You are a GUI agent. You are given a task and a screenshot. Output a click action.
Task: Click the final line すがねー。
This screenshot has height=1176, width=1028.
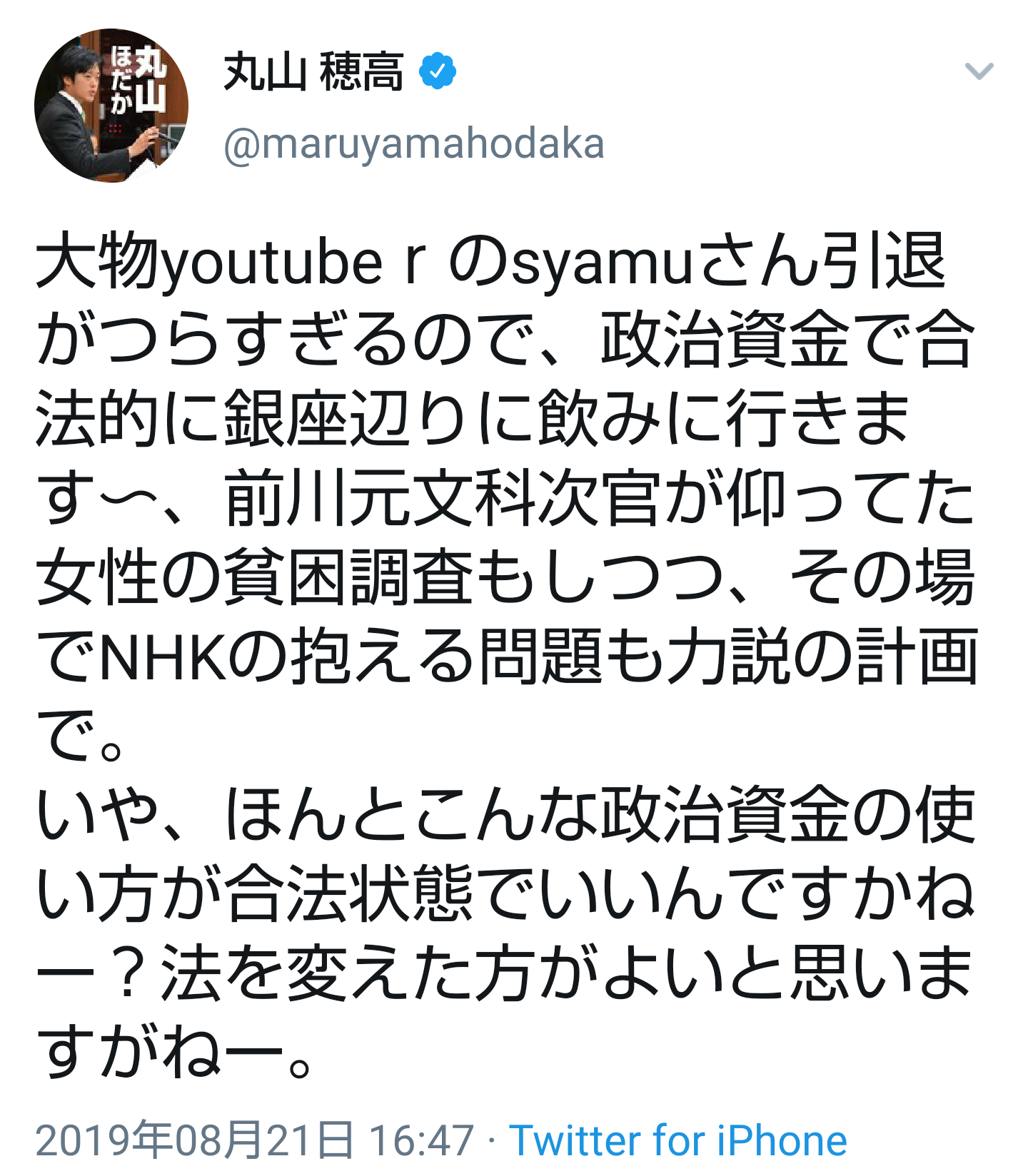(176, 1048)
